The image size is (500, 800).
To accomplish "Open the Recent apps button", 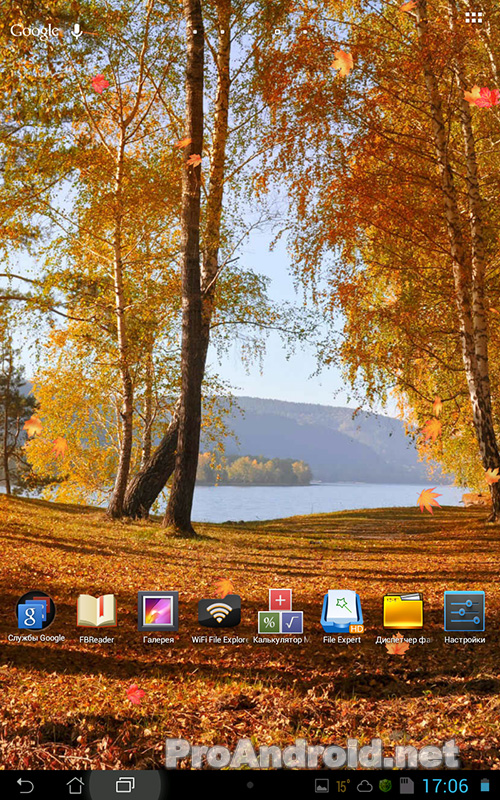I will point(125,785).
